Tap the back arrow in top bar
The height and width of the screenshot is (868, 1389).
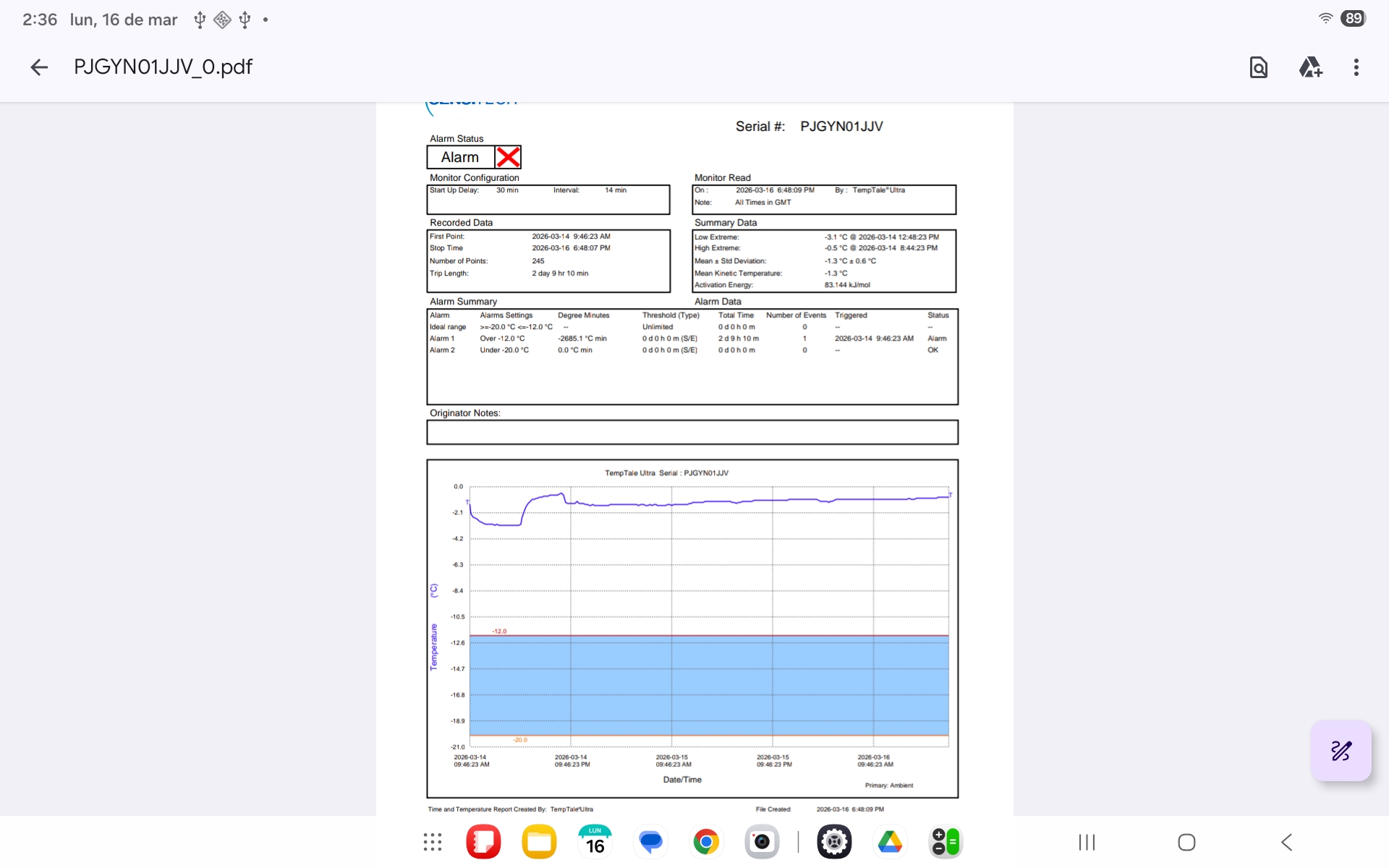coord(39,67)
